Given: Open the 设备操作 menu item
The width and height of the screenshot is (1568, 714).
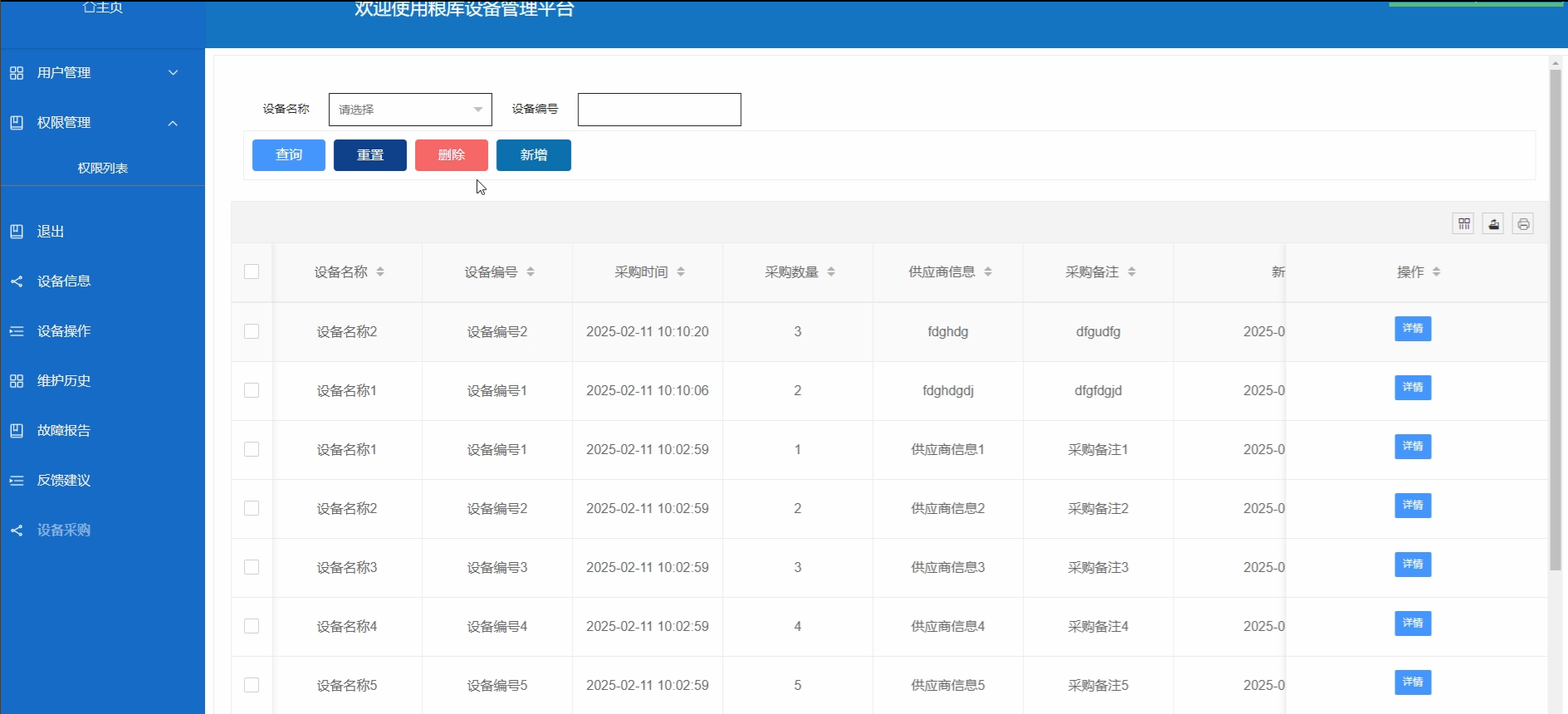Looking at the screenshot, I should 64,331.
